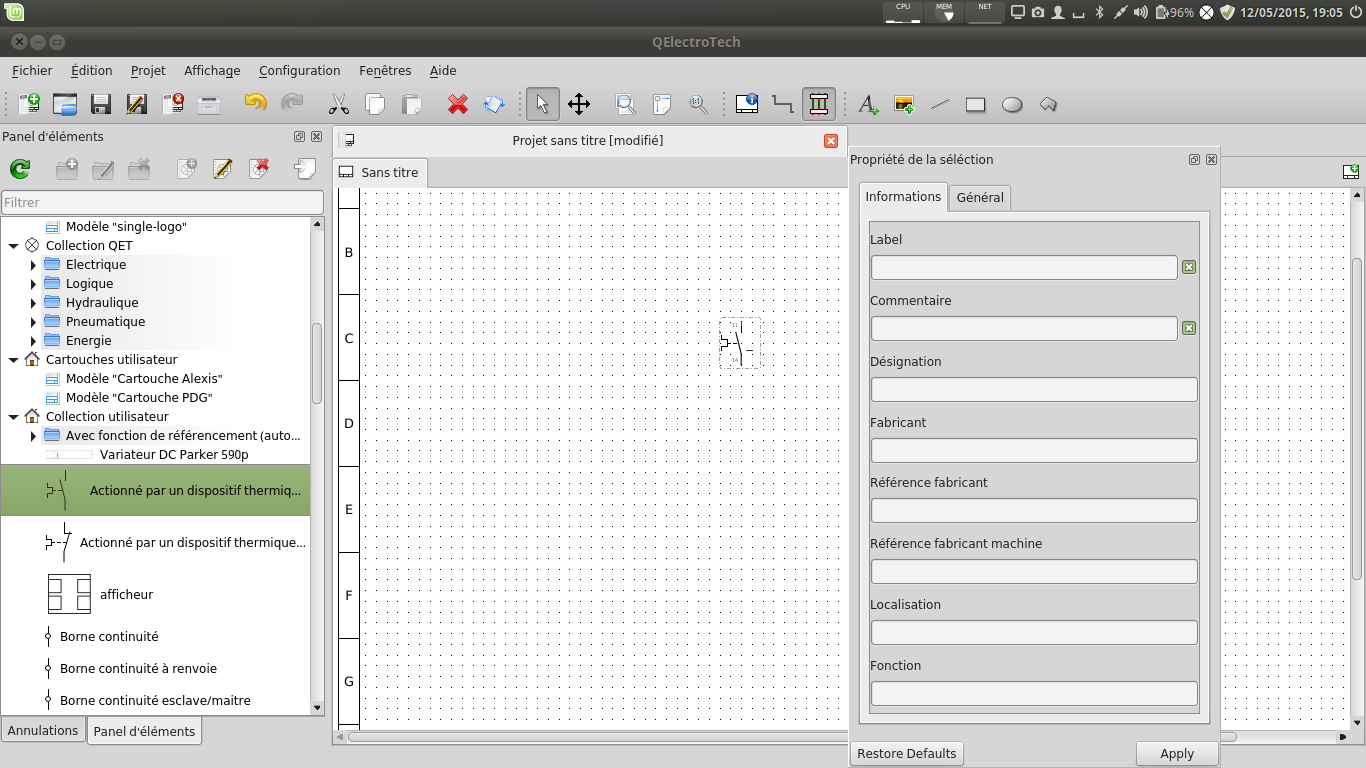Switch to the Général tab
Screen dimensions: 1366x768
click(980, 198)
